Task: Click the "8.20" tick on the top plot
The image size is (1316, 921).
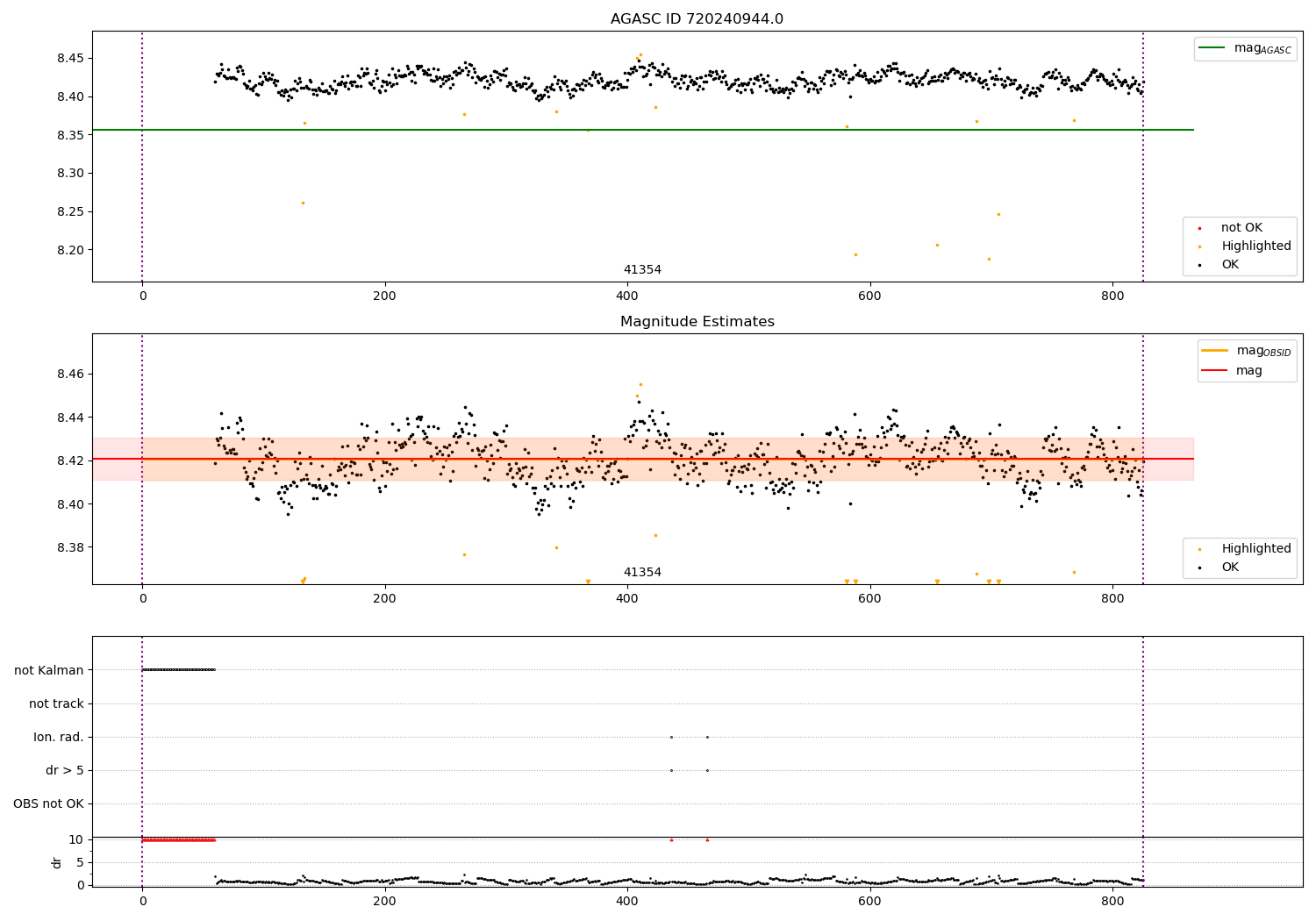Action: [x=71, y=250]
